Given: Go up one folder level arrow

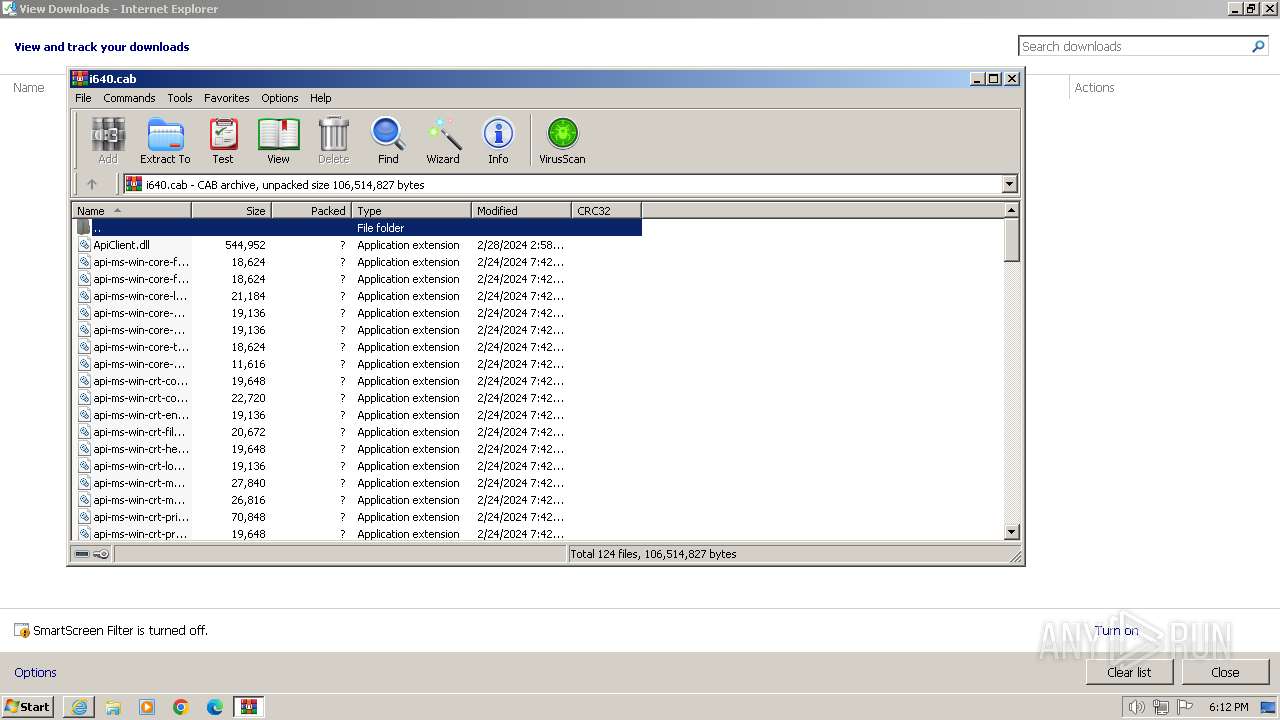Looking at the screenshot, I should pos(92,184).
